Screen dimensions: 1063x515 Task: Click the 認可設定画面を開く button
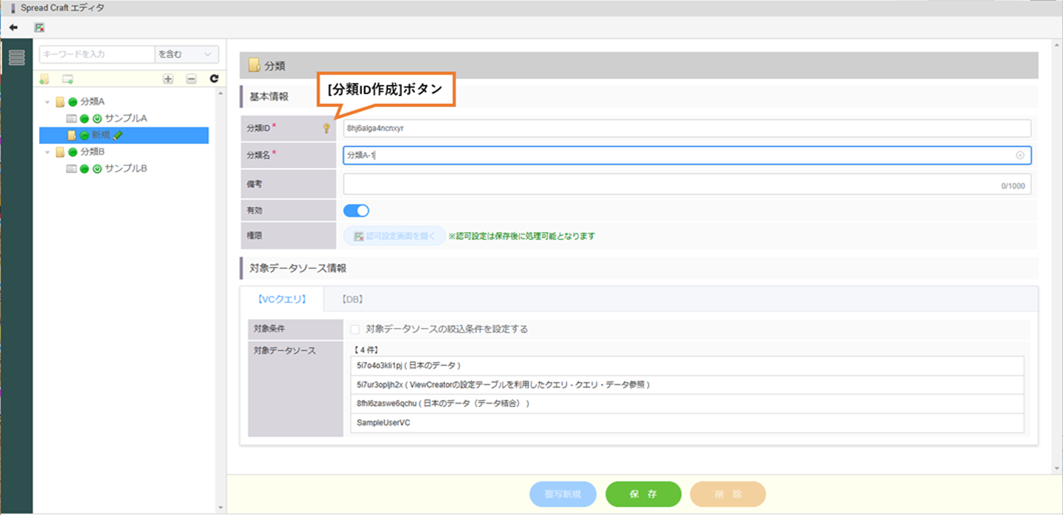click(x=394, y=236)
